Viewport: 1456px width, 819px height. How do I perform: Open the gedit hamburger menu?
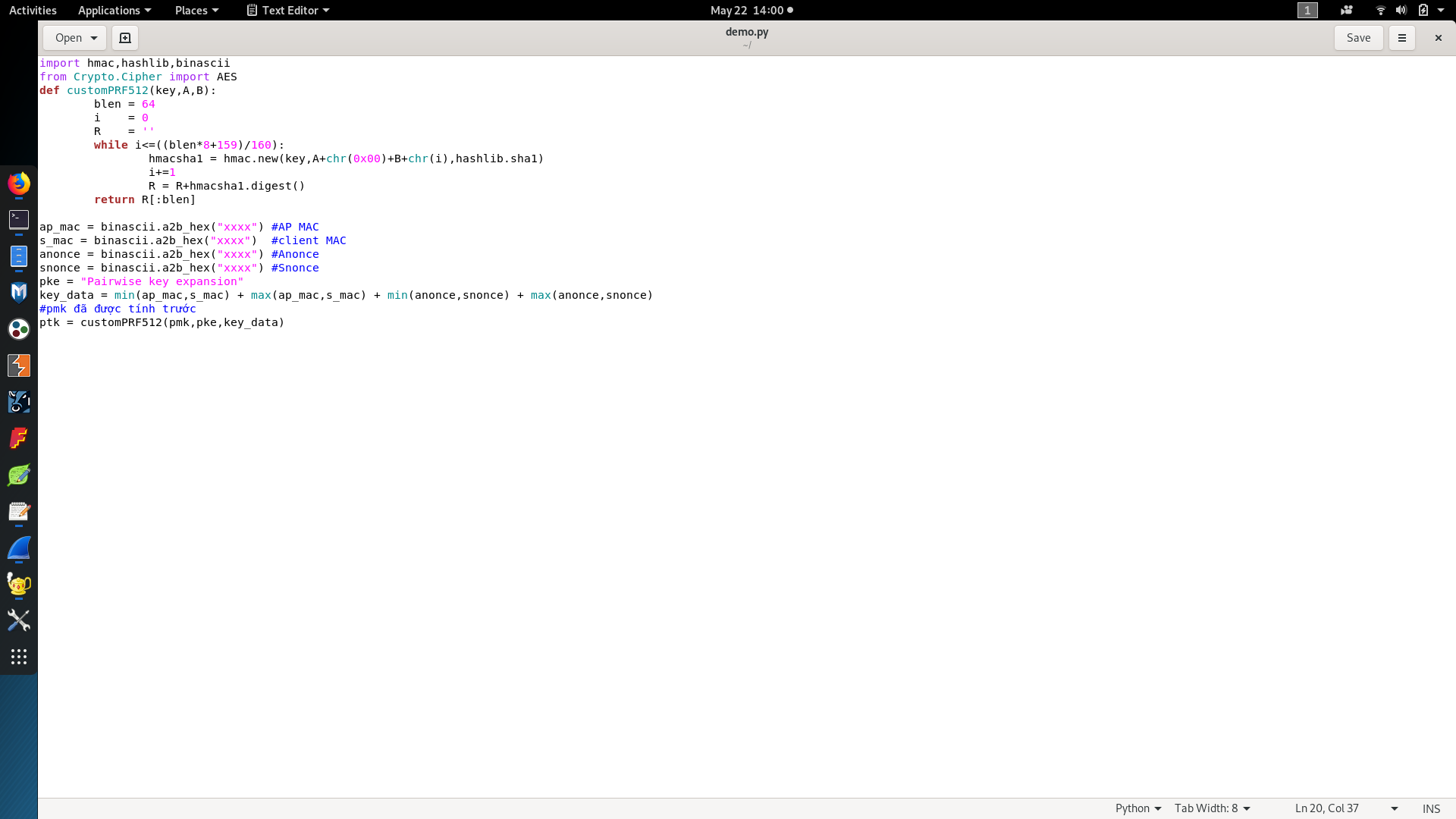(1401, 38)
